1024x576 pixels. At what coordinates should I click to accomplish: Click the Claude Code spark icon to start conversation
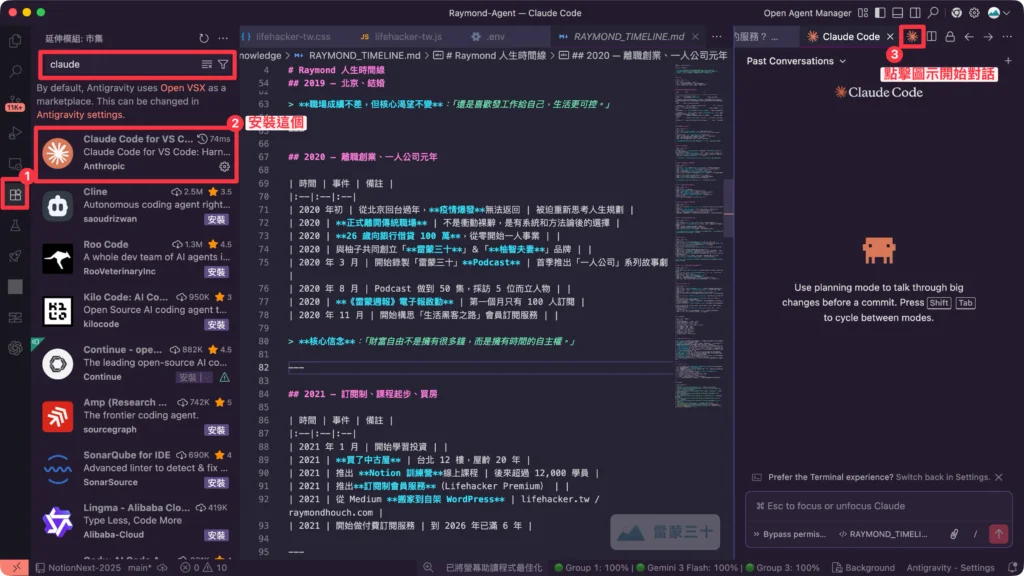coord(913,36)
